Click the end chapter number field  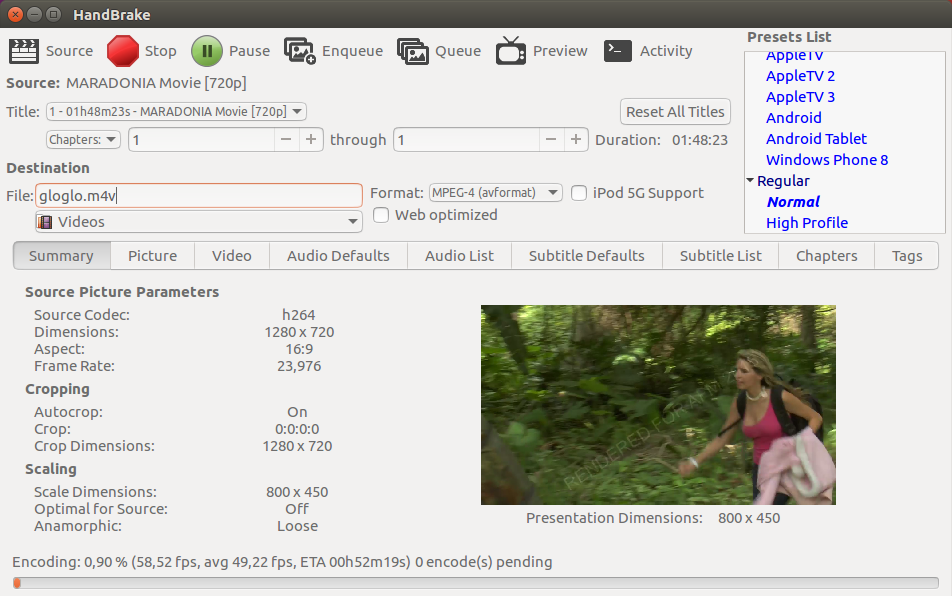tap(466, 140)
